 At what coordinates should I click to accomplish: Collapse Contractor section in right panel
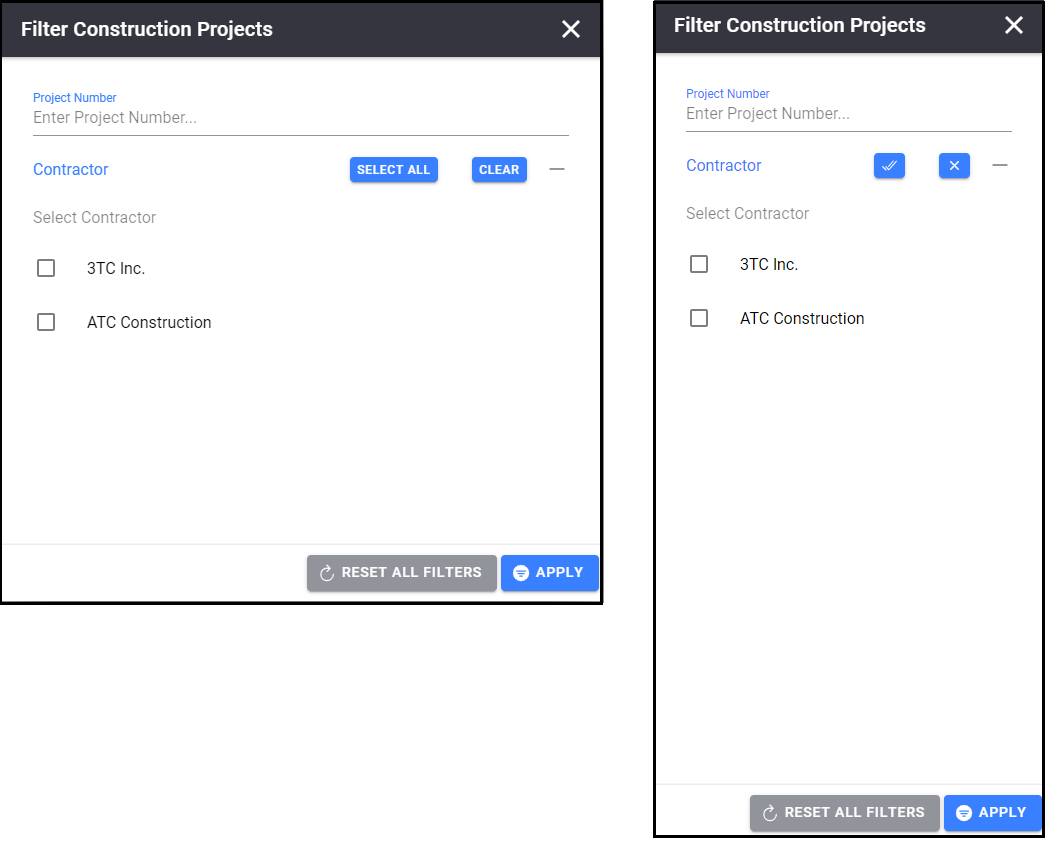tap(999, 165)
